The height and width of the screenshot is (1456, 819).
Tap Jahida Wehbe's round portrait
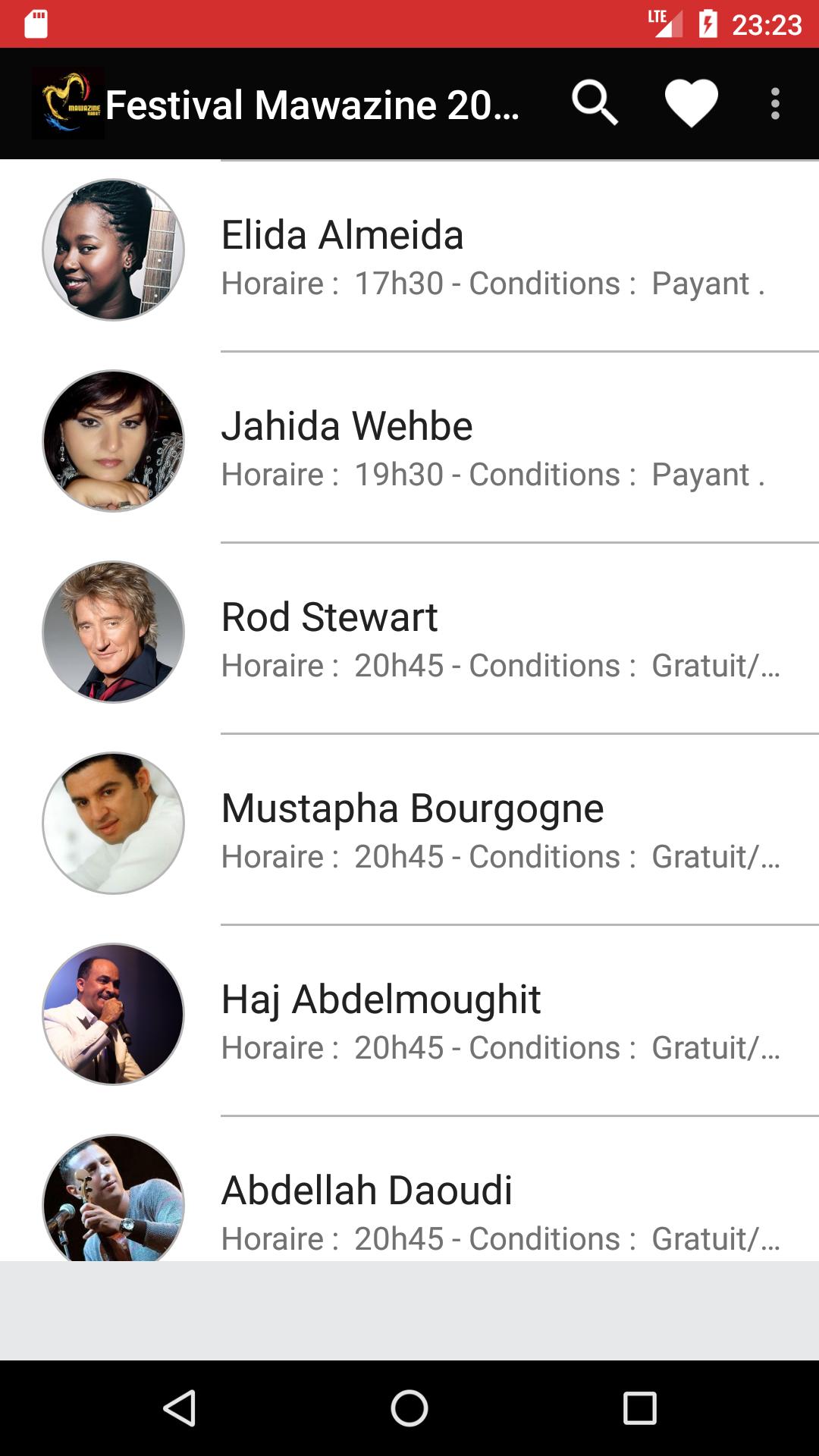click(x=114, y=441)
